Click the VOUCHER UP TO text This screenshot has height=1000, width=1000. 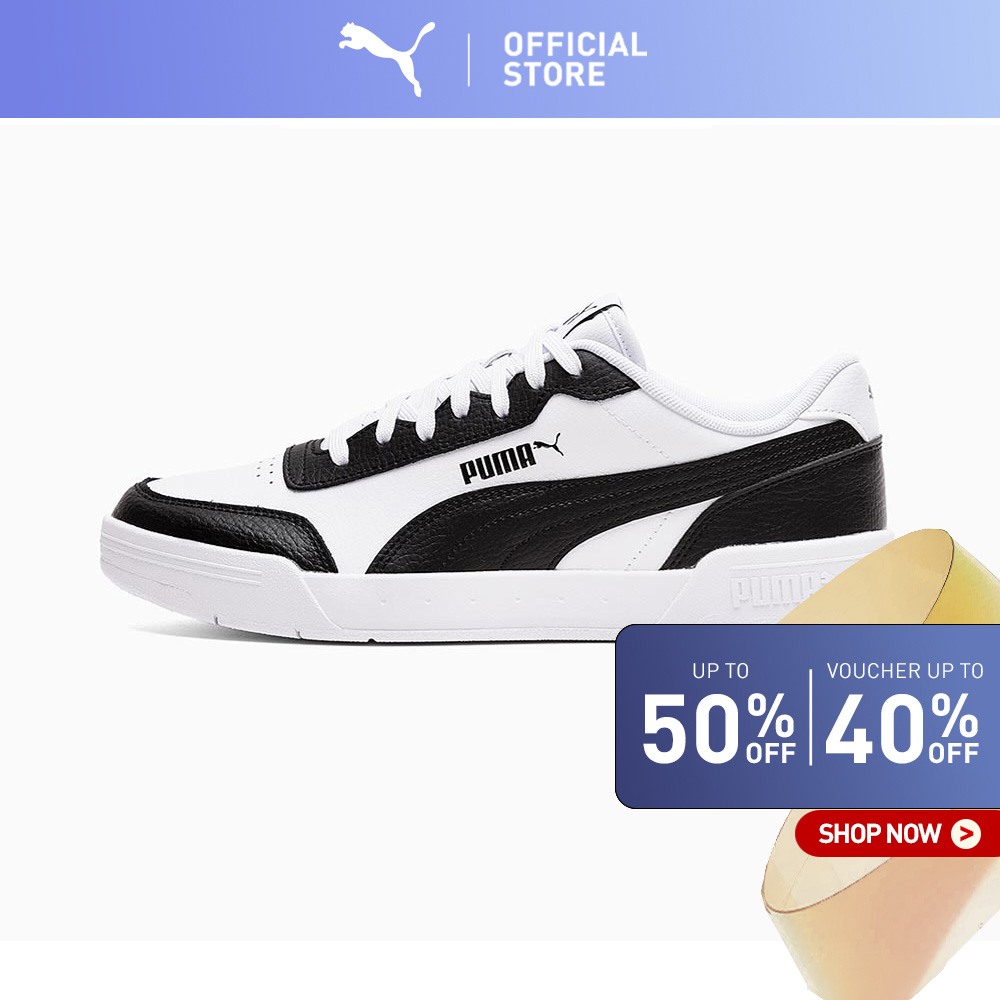[904, 670]
